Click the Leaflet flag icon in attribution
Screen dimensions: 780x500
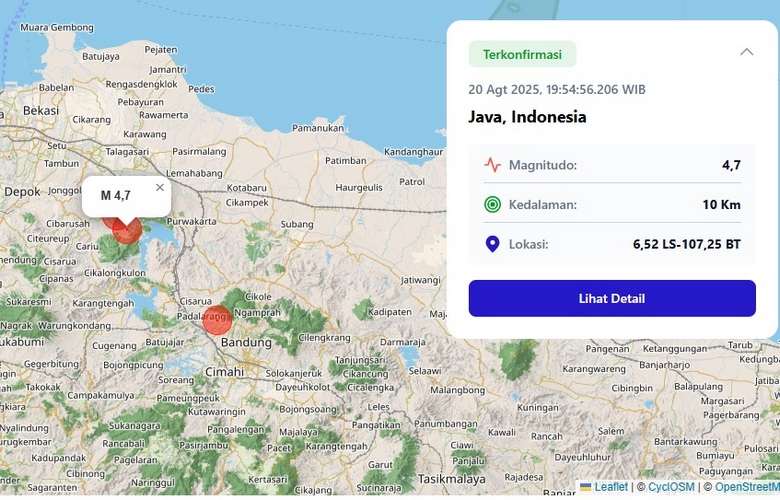tap(586, 487)
